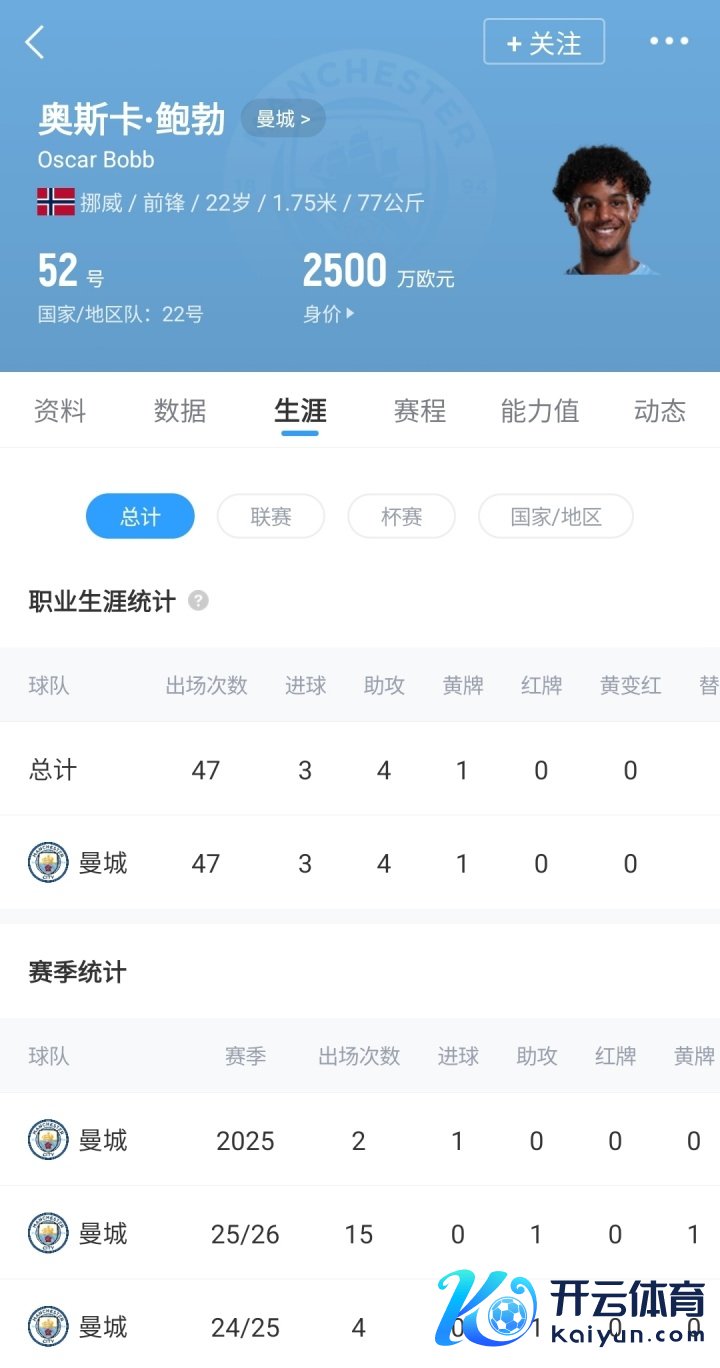720x1368 pixels.
Task: Tap the club crest in the 2025 season row
Action: [x=48, y=1140]
